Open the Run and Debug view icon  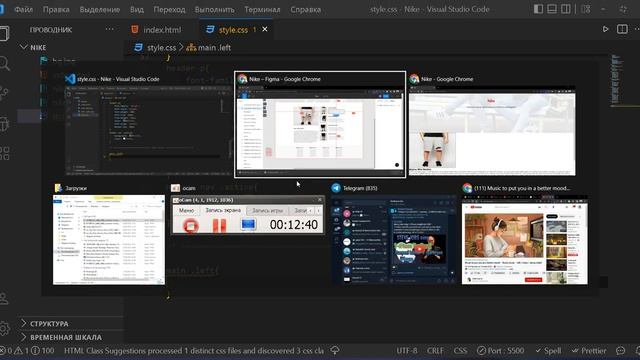pos(4,123)
